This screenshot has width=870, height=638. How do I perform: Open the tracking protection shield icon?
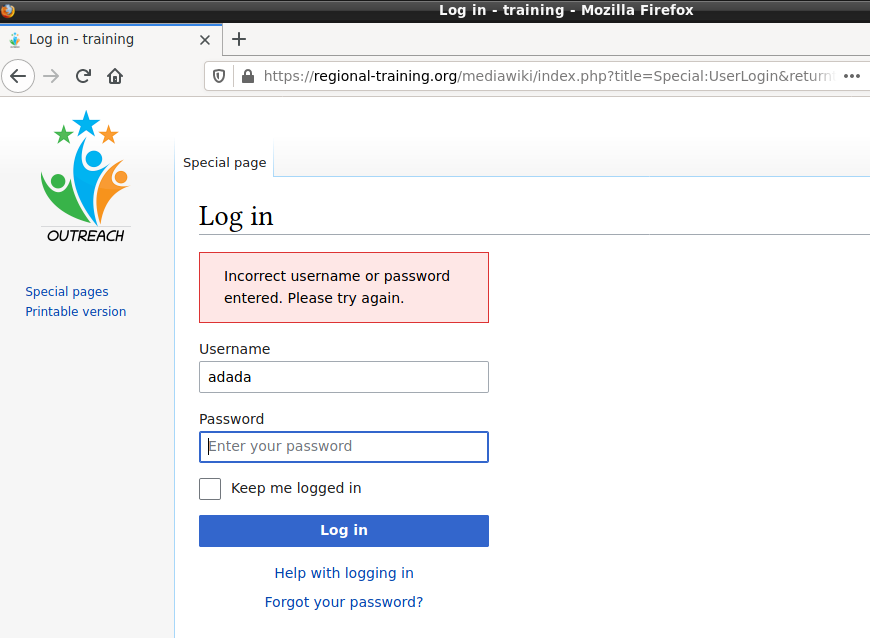(219, 76)
